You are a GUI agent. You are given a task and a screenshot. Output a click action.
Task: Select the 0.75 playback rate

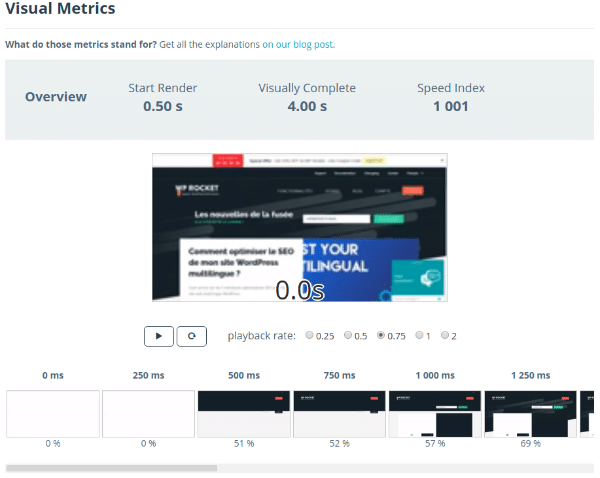click(381, 336)
